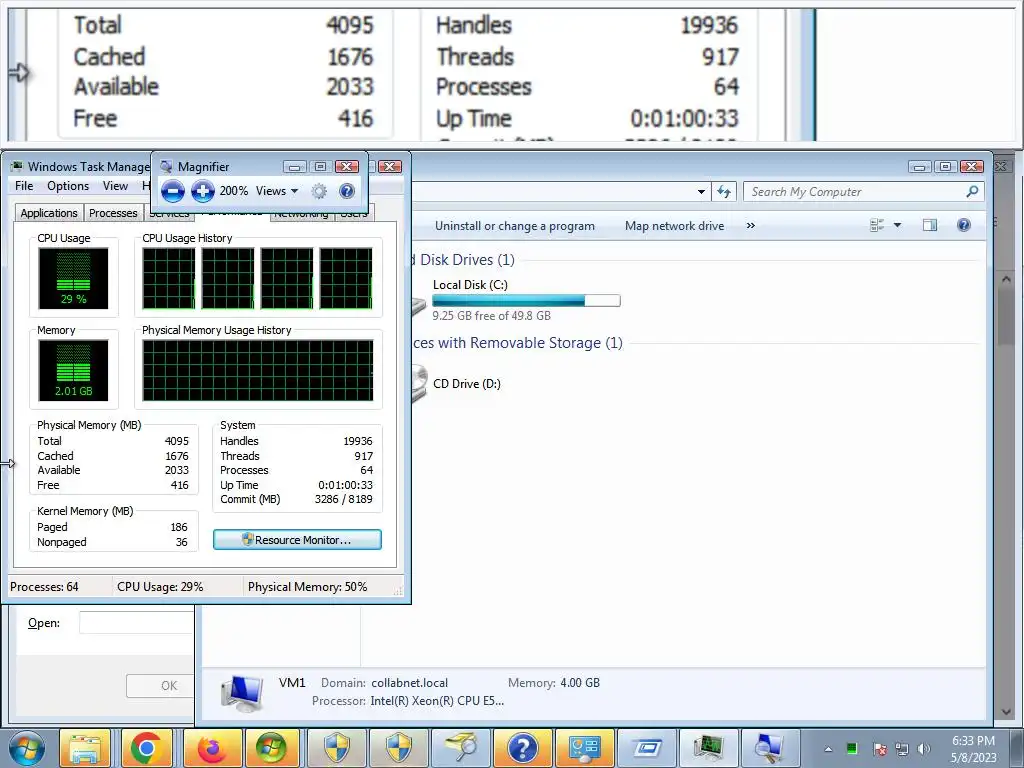Screen dimensions: 1024x768
Task: Open the View menu in Task Manager
Action: (x=115, y=186)
